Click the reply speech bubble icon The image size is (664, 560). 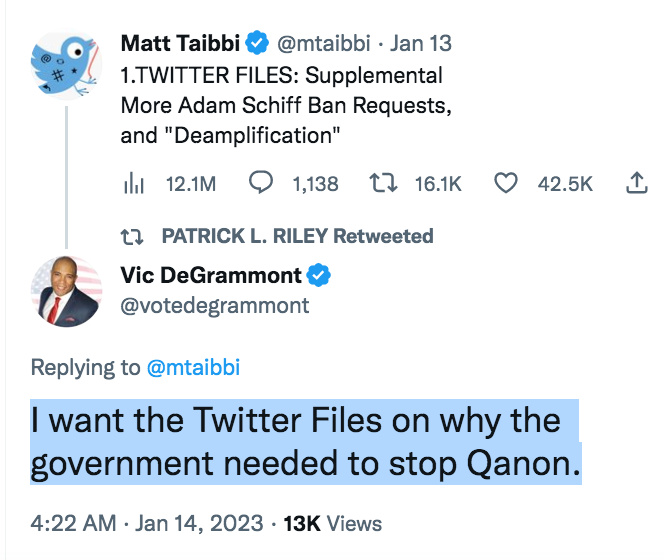(x=261, y=183)
